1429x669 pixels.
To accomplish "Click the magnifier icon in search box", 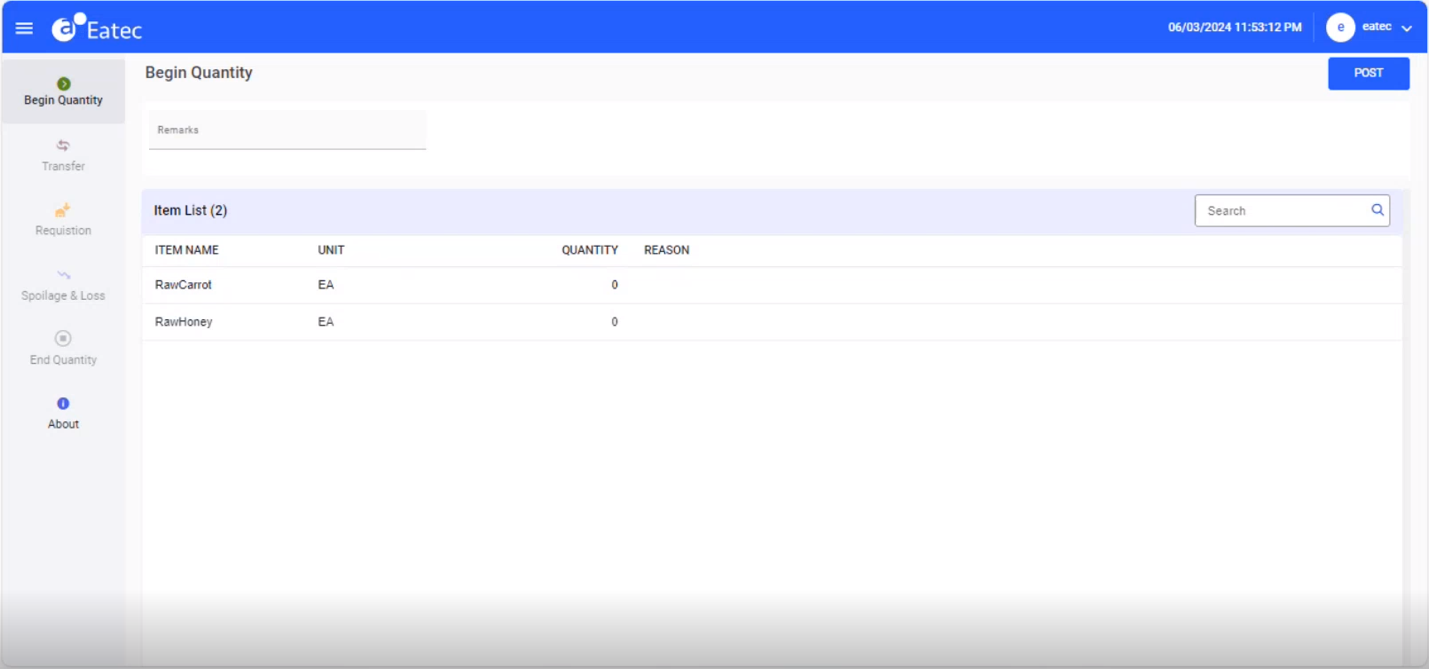I will click(1377, 210).
